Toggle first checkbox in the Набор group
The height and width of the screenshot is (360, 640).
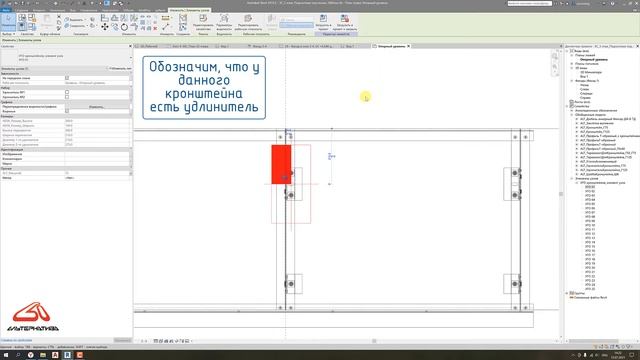point(67,92)
